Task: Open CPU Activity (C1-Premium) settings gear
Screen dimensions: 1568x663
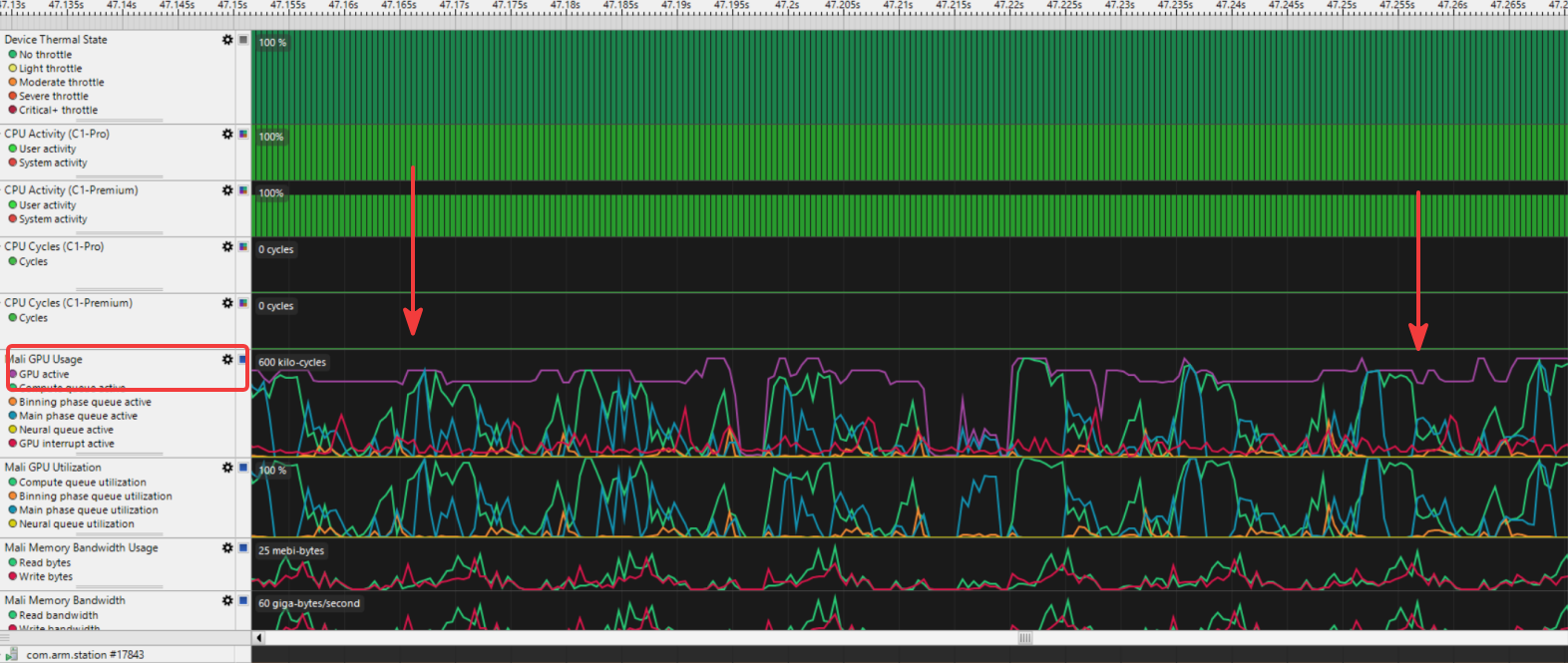Action: pos(227,190)
